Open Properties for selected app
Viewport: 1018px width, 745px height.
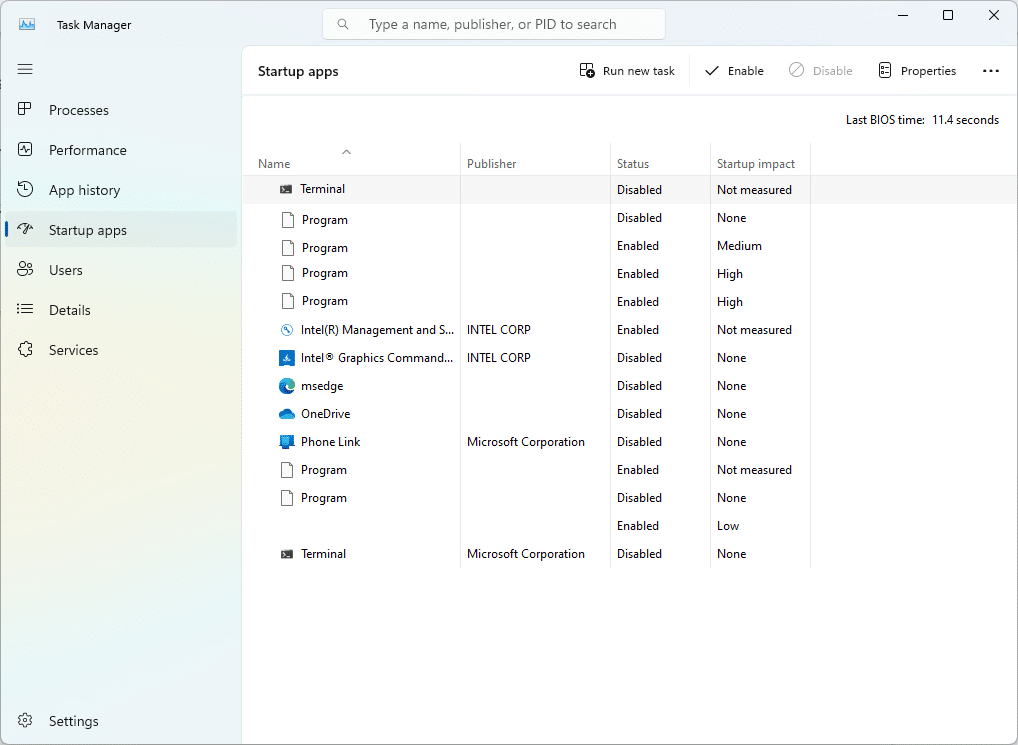[x=917, y=71]
